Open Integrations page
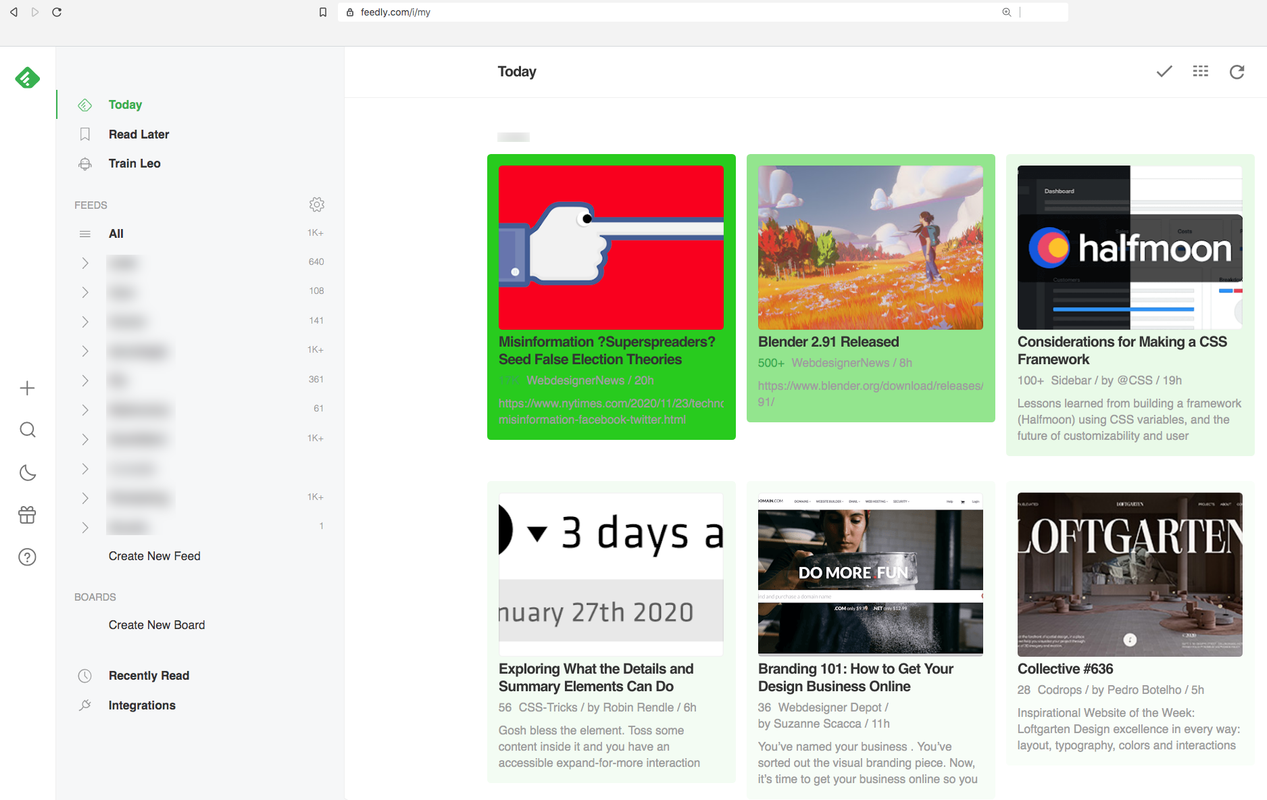1267x800 pixels. coord(142,706)
